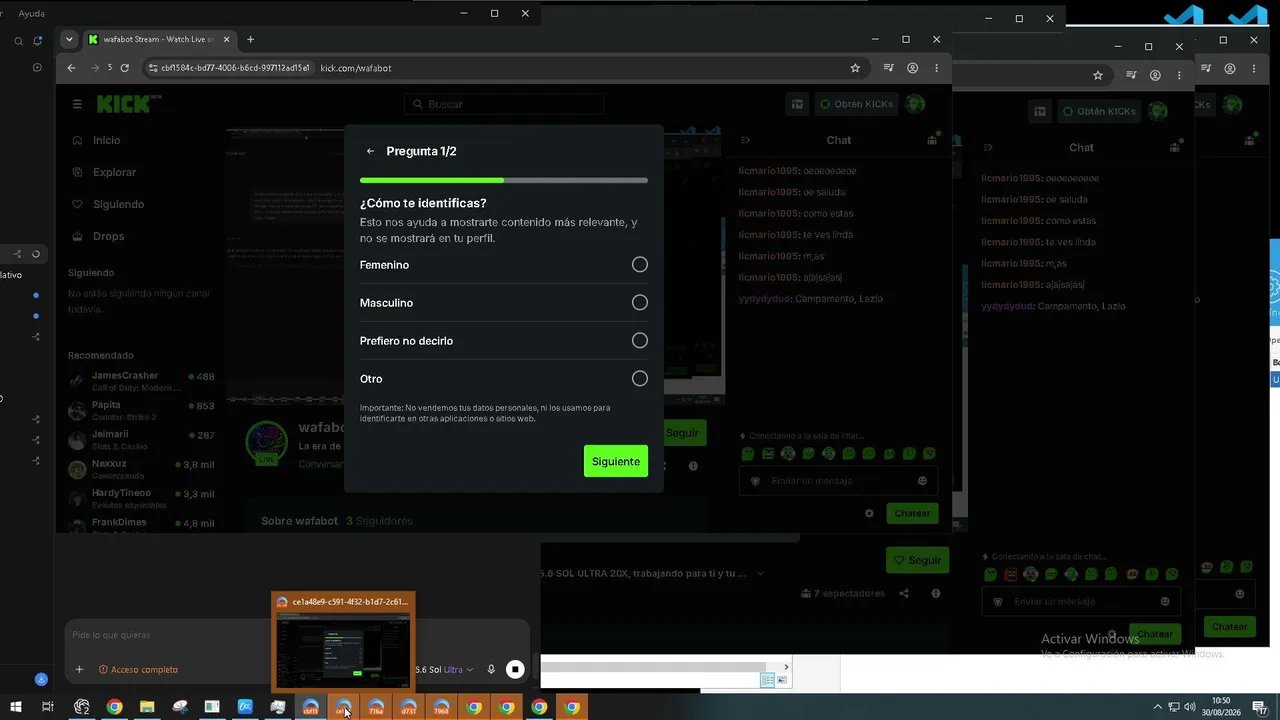Image resolution: width=1280 pixels, height=720 pixels.
Task: Collapse the chat panel in front window
Action: click(746, 140)
